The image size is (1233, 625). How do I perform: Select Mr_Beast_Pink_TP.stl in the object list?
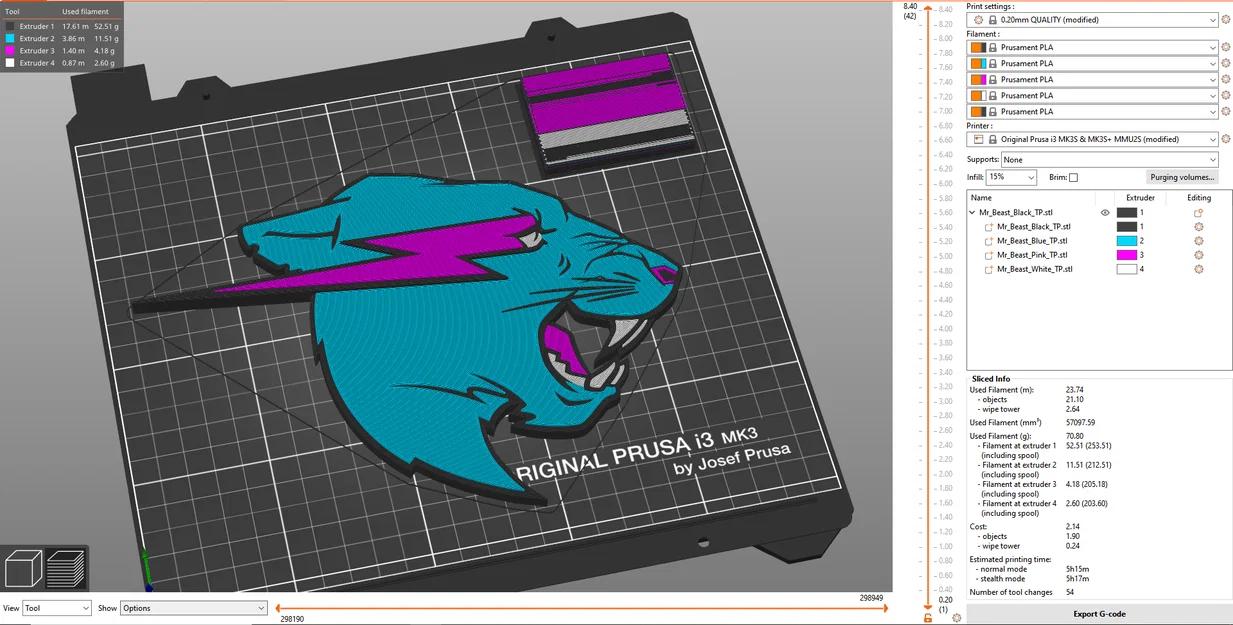click(1034, 255)
